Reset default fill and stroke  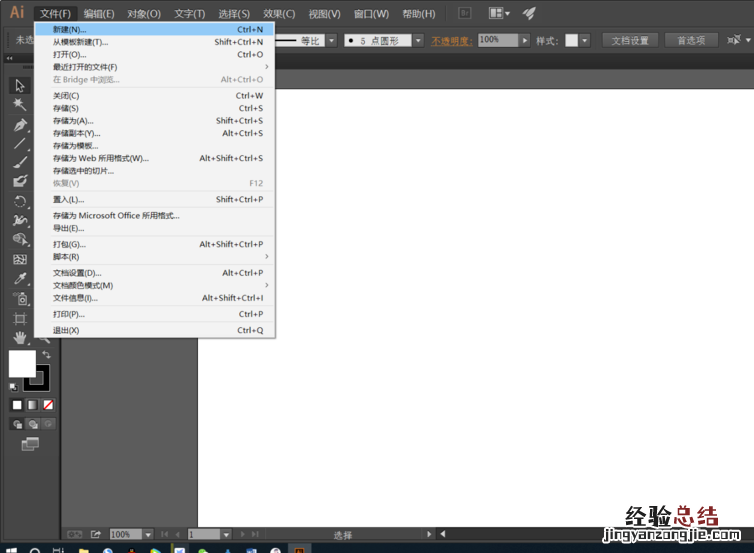click(x=13, y=387)
